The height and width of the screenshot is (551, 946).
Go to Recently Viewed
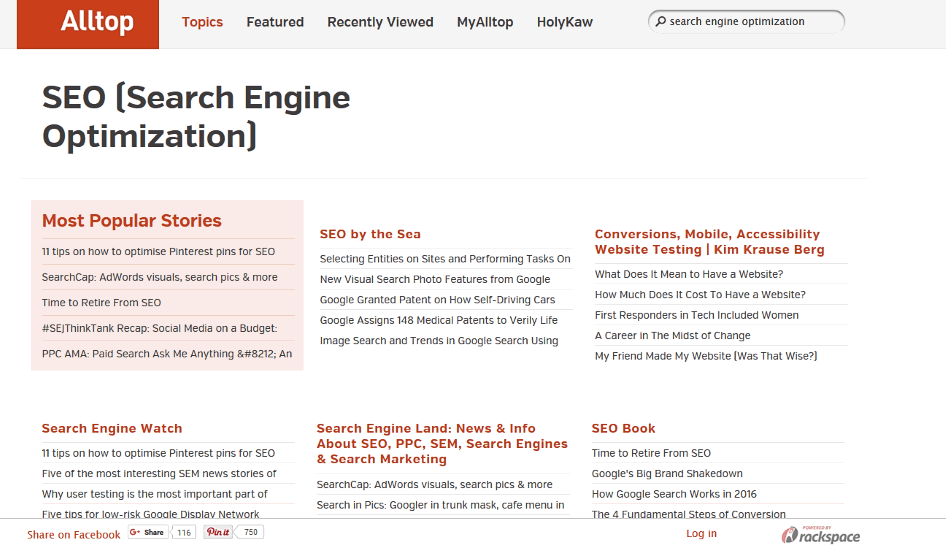pos(380,22)
